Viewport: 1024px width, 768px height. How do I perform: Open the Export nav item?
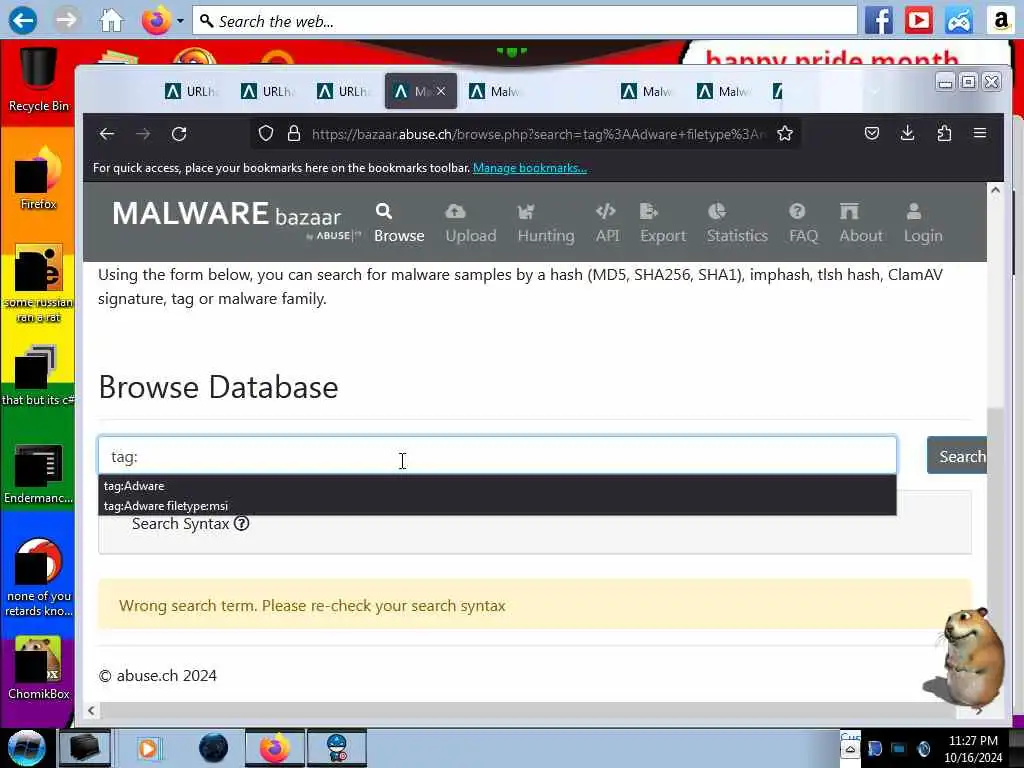[663, 223]
